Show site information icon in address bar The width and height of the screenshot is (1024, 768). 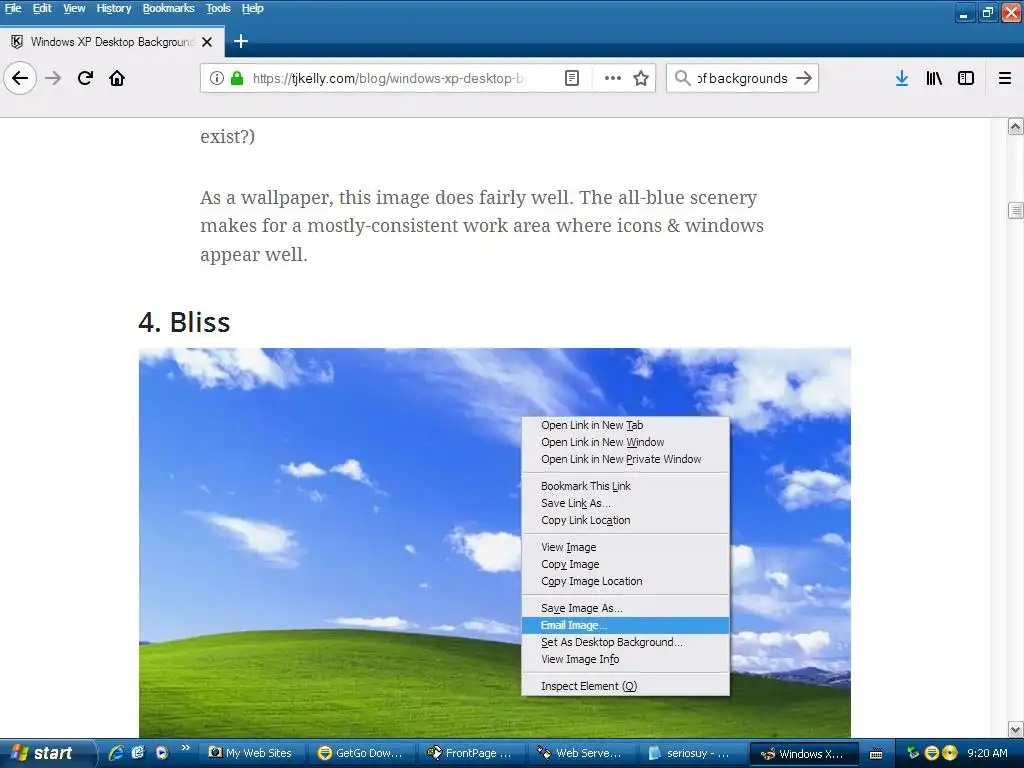(216, 78)
